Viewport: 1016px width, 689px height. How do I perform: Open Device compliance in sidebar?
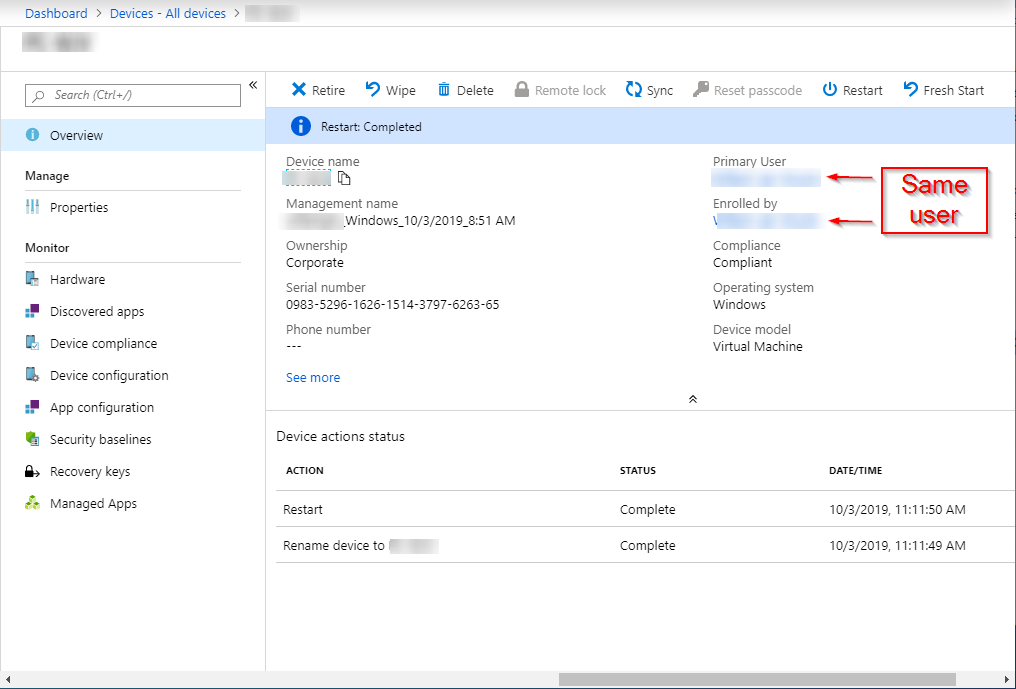pyautogui.click(x=103, y=344)
